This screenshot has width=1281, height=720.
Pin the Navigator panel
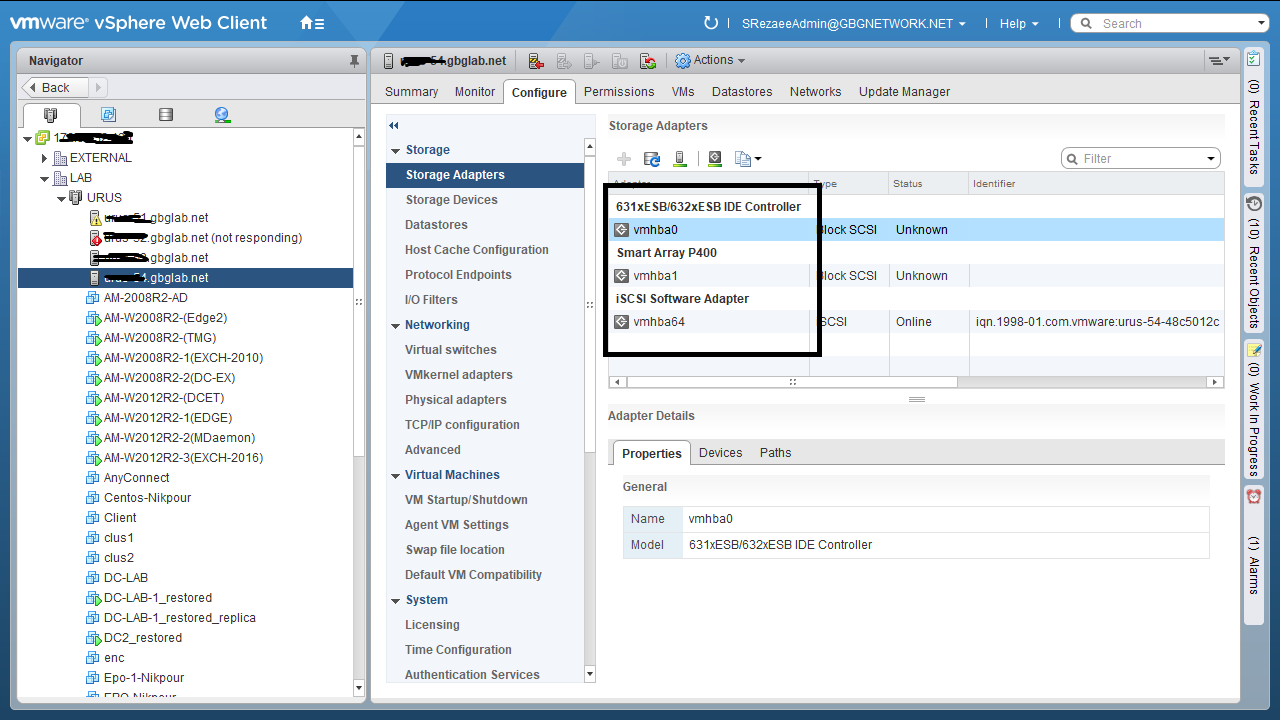coord(354,61)
